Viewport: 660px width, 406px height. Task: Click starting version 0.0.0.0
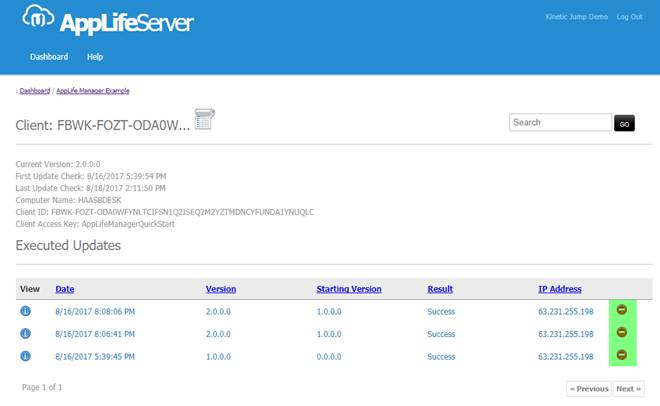tap(329, 357)
